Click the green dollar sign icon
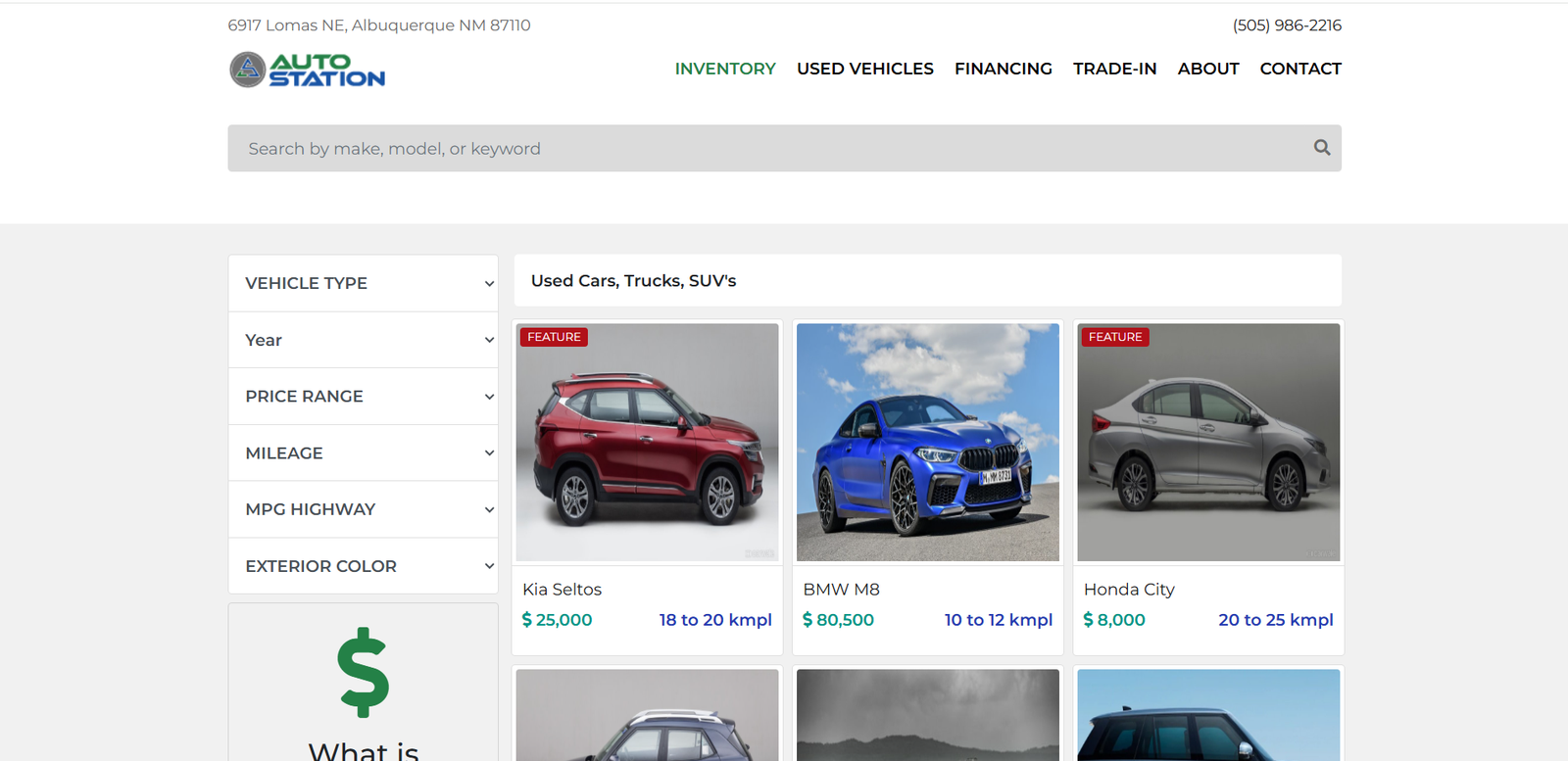The width and height of the screenshot is (1568, 761). click(x=364, y=672)
